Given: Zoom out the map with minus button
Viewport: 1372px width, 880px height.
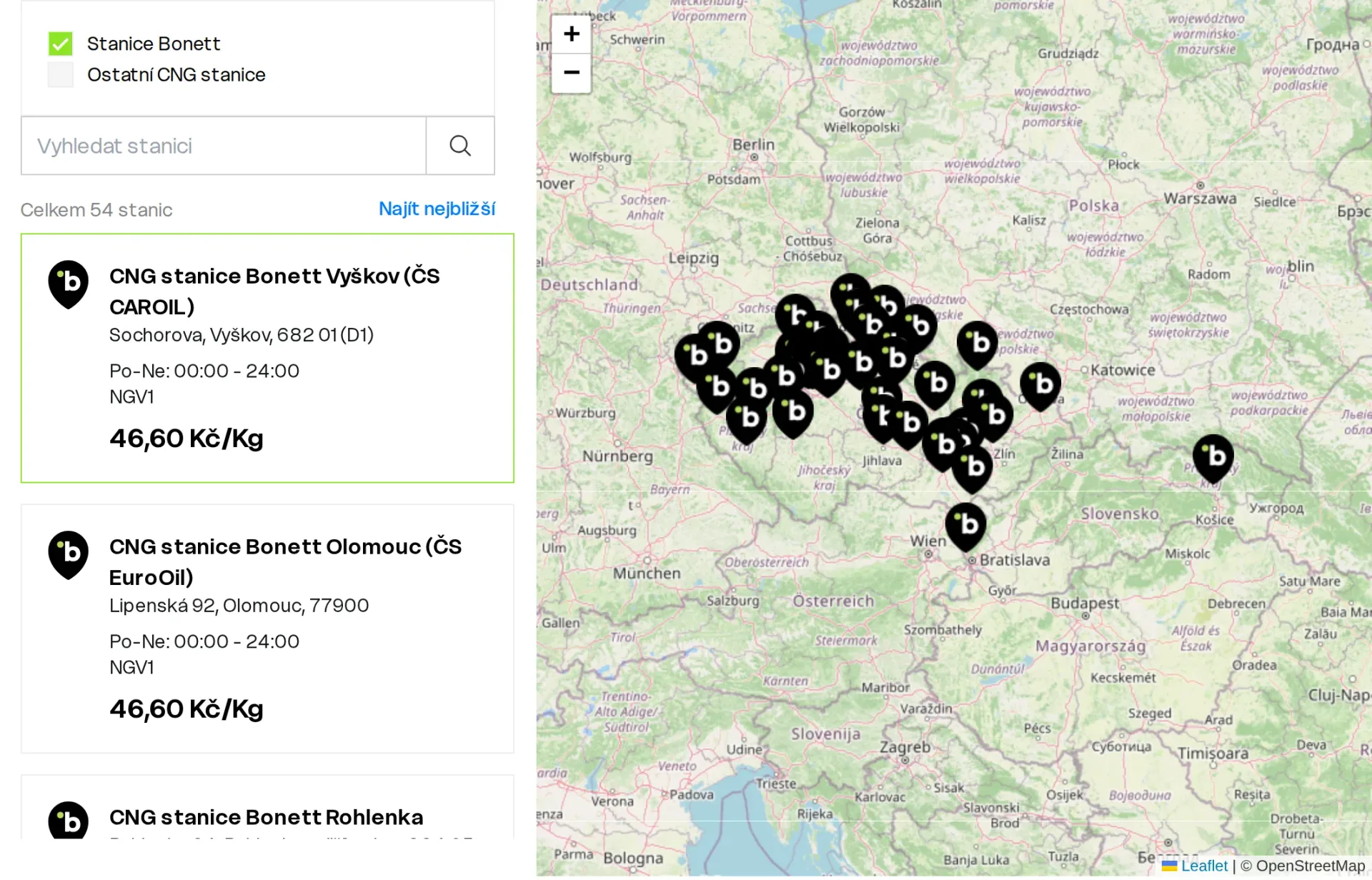Looking at the screenshot, I should (571, 73).
